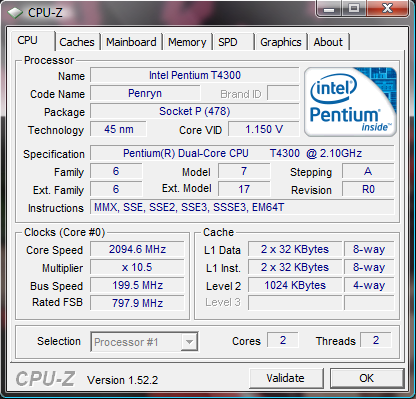Show the About tab
Screen dimensions: 416x399
328,42
